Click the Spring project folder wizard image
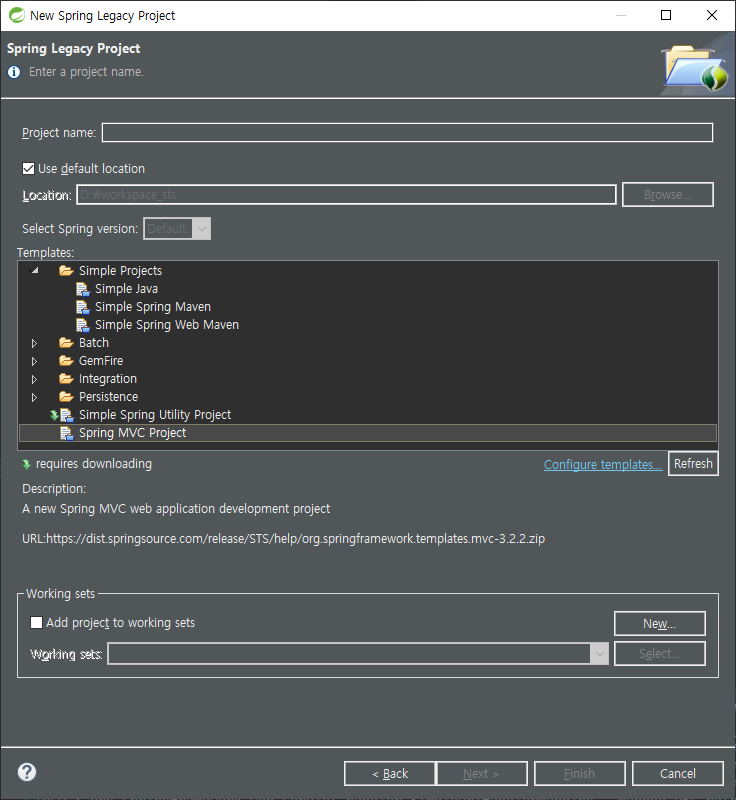This screenshot has width=736, height=800. coord(696,67)
